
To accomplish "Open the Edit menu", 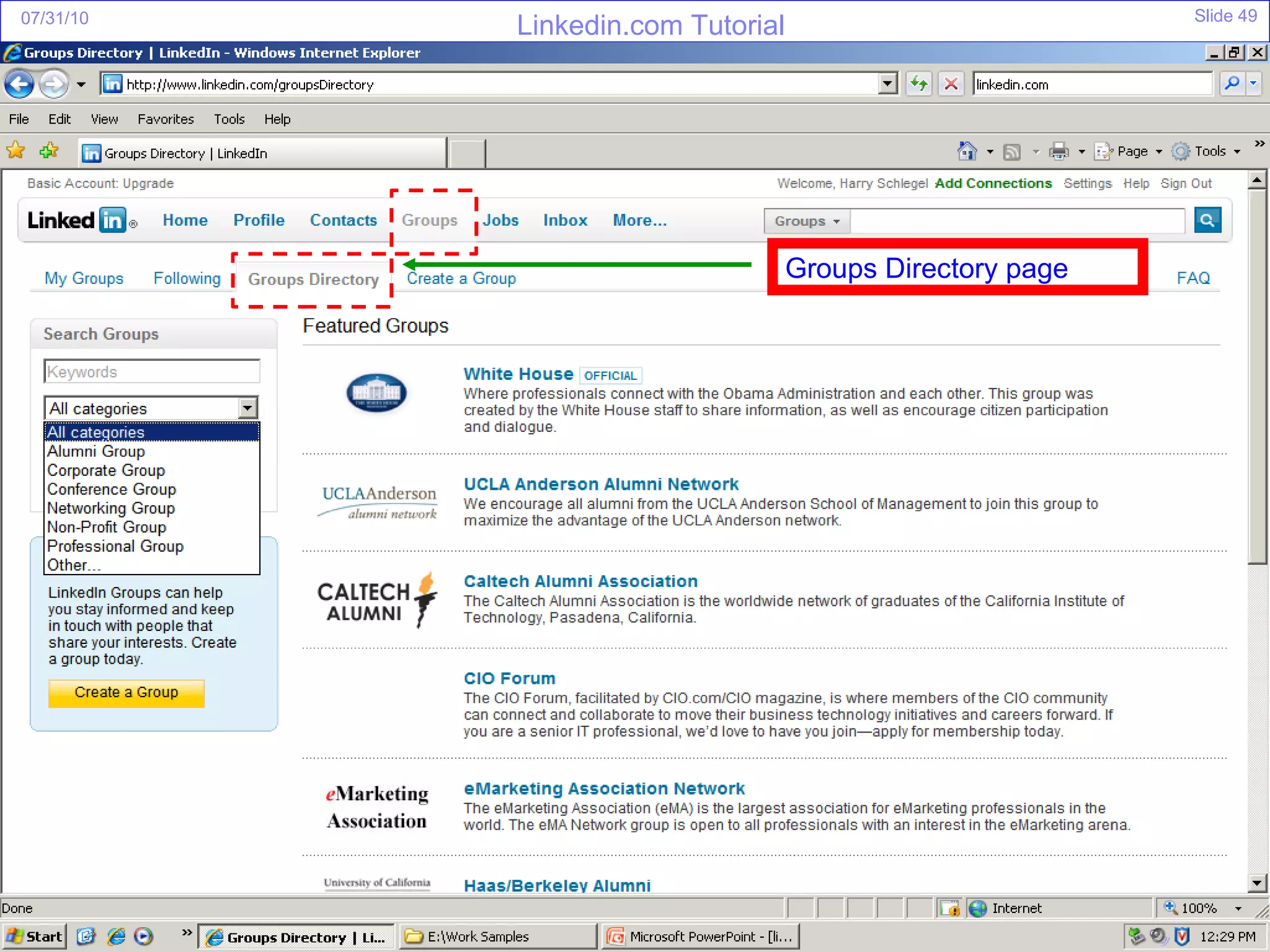I will [60, 119].
